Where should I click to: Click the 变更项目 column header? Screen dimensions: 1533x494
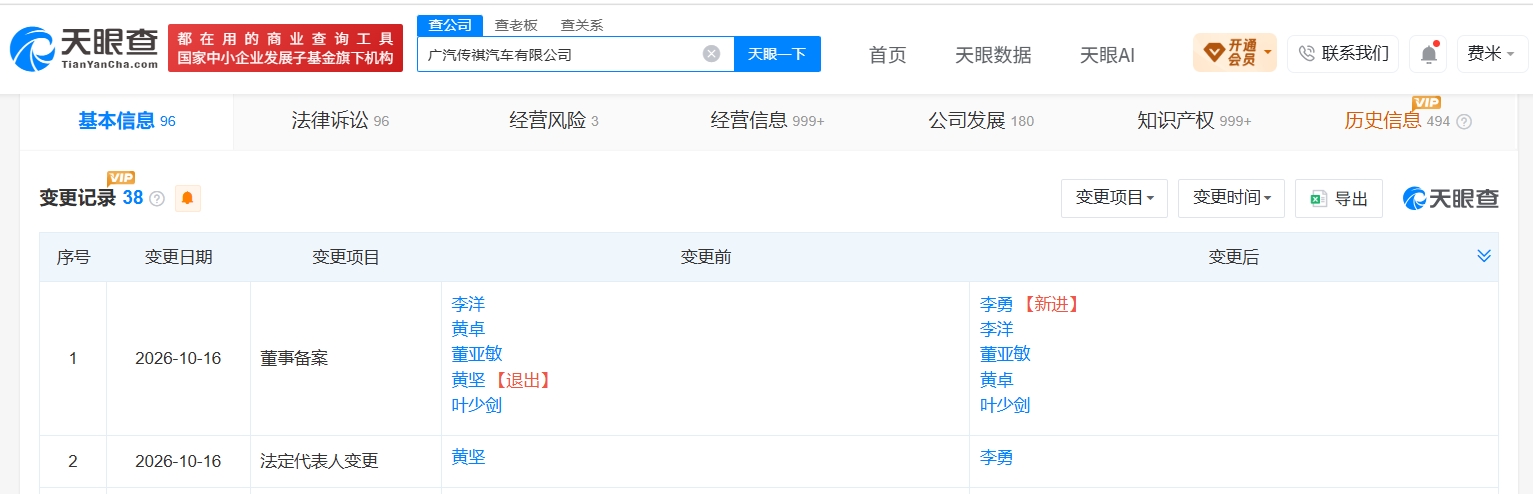tap(346, 257)
